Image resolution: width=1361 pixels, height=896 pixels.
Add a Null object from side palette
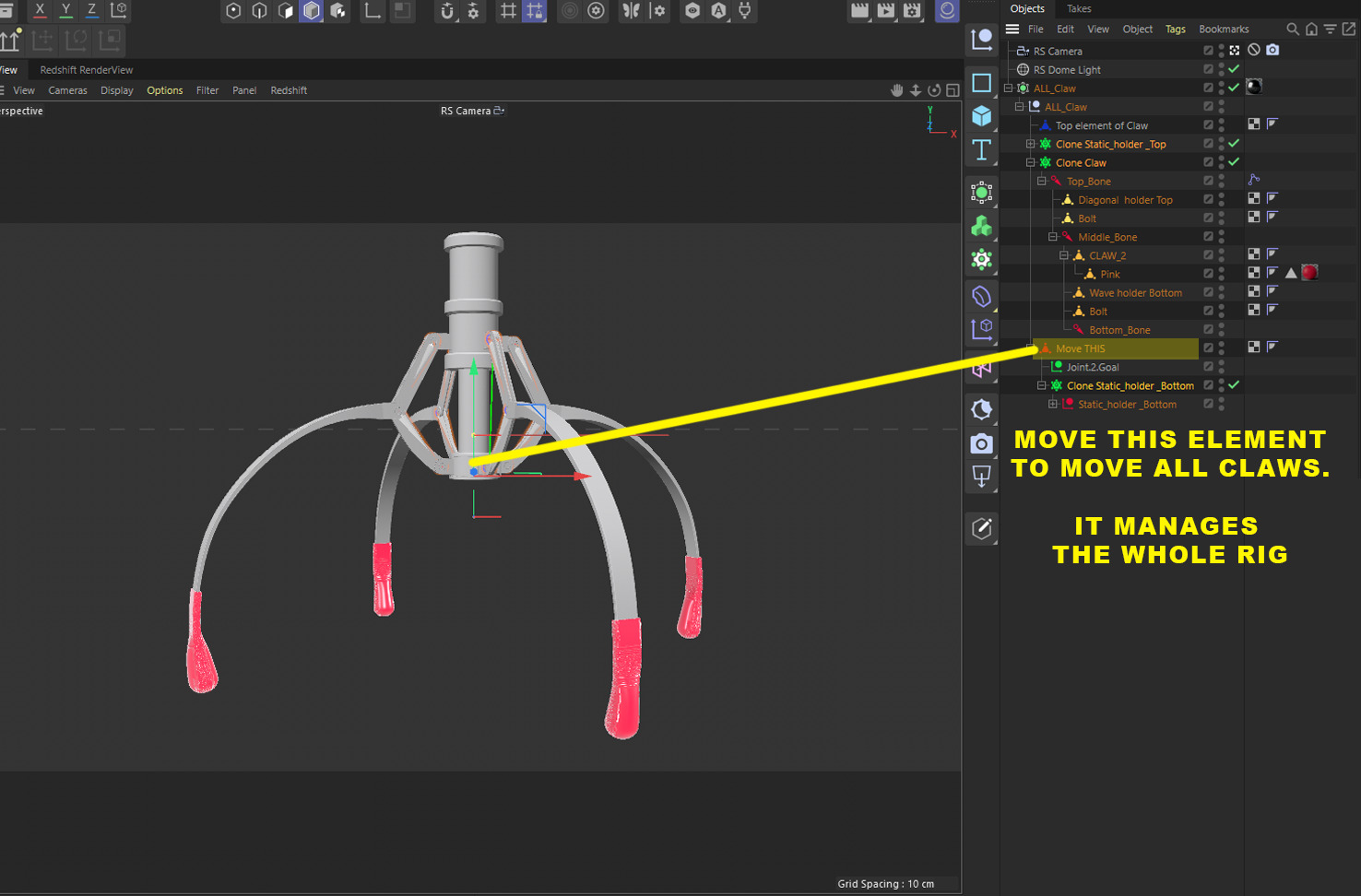pos(982,40)
